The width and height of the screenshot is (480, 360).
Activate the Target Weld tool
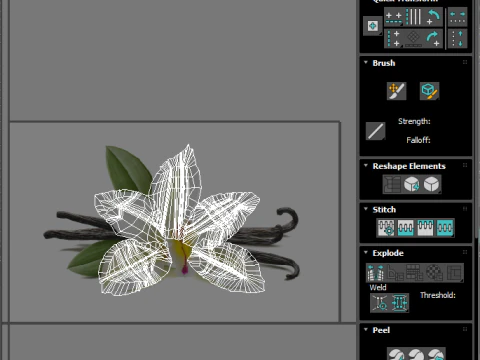[x=380, y=303]
